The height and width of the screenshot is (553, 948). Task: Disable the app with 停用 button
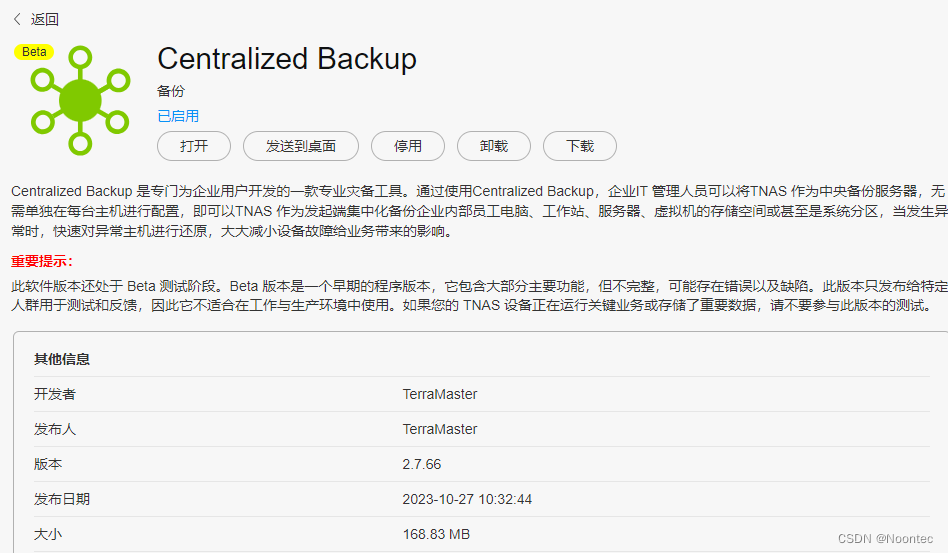point(408,146)
